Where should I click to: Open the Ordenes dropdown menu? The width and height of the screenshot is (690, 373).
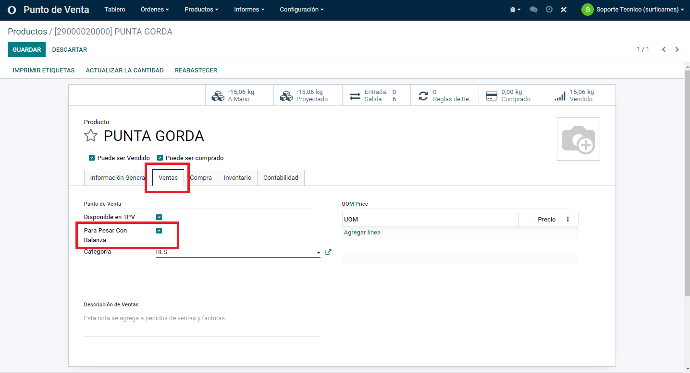tap(154, 10)
